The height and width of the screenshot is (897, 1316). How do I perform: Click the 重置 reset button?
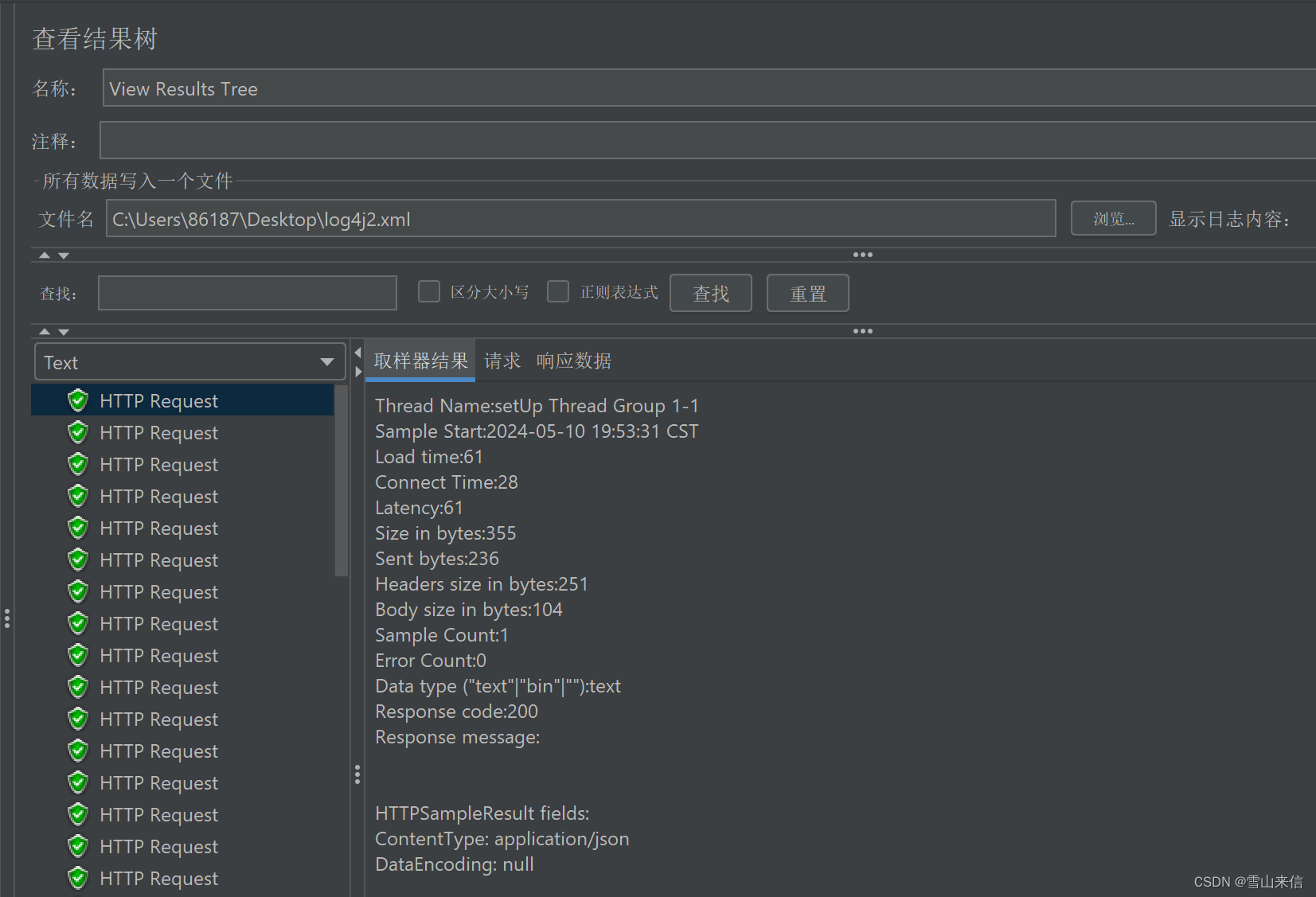(808, 294)
